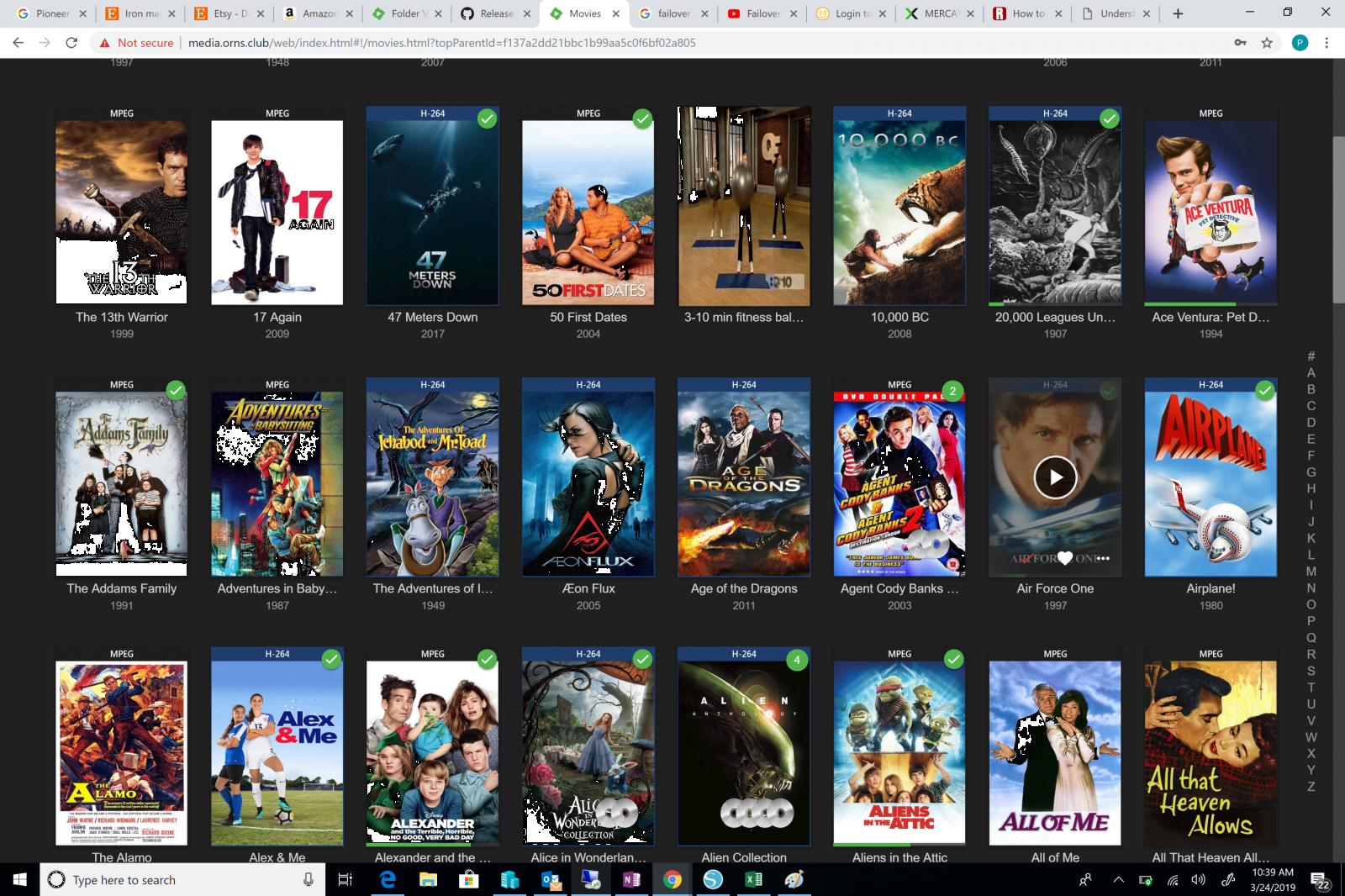
Task: Jump to letter M in alphabet picker
Action: [1311, 572]
